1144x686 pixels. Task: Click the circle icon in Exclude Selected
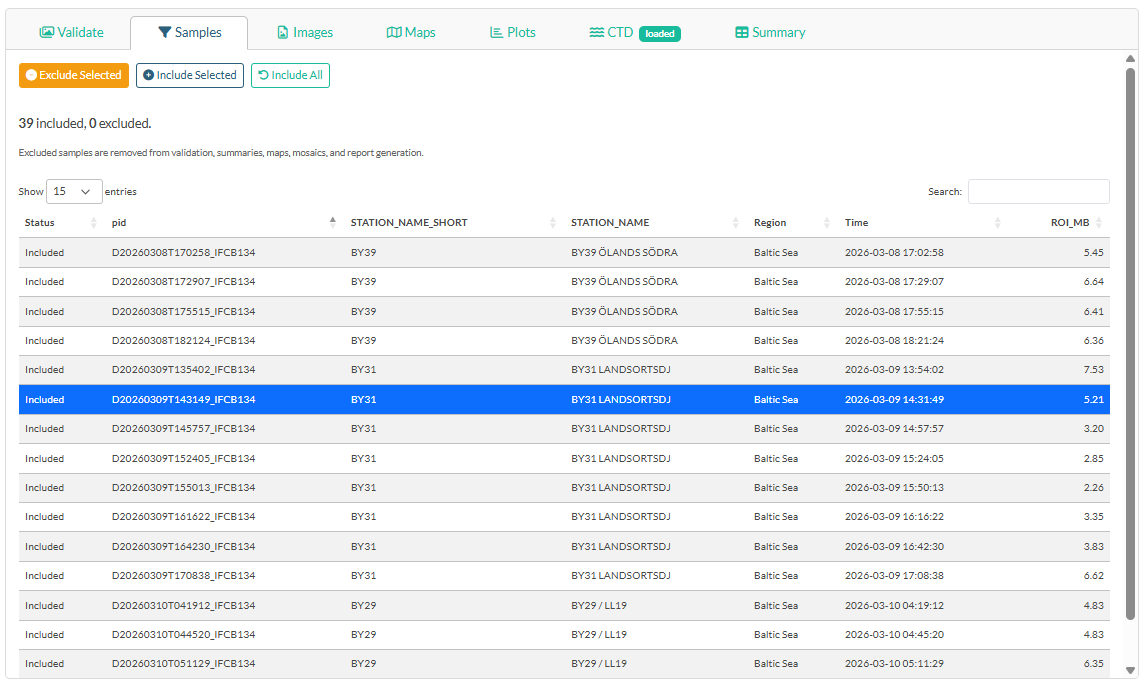(x=30, y=75)
